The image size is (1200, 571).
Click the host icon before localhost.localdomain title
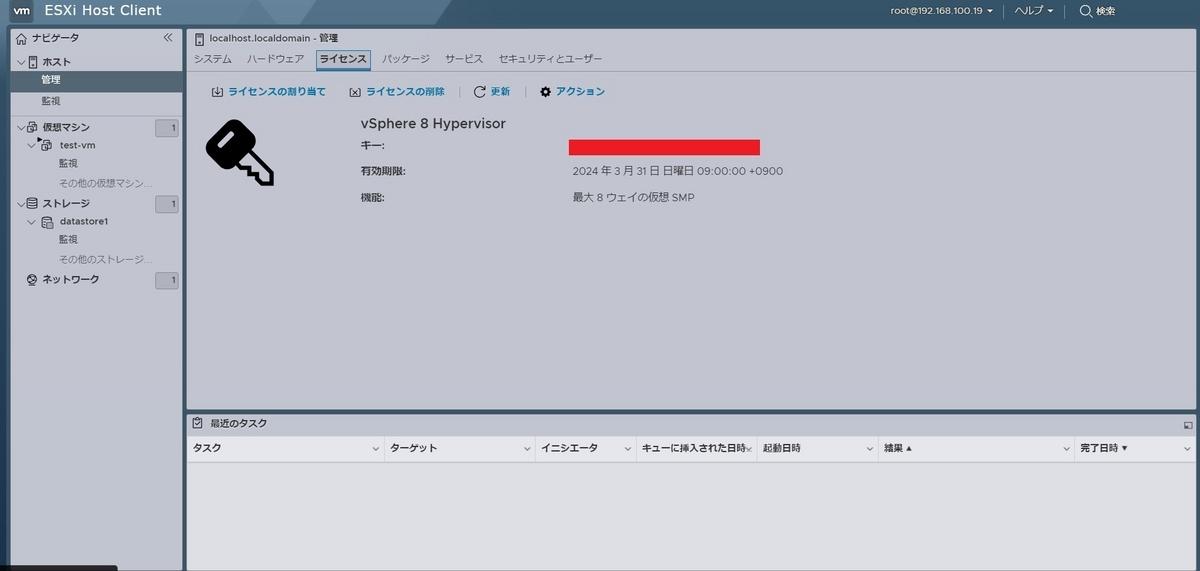(x=200, y=38)
